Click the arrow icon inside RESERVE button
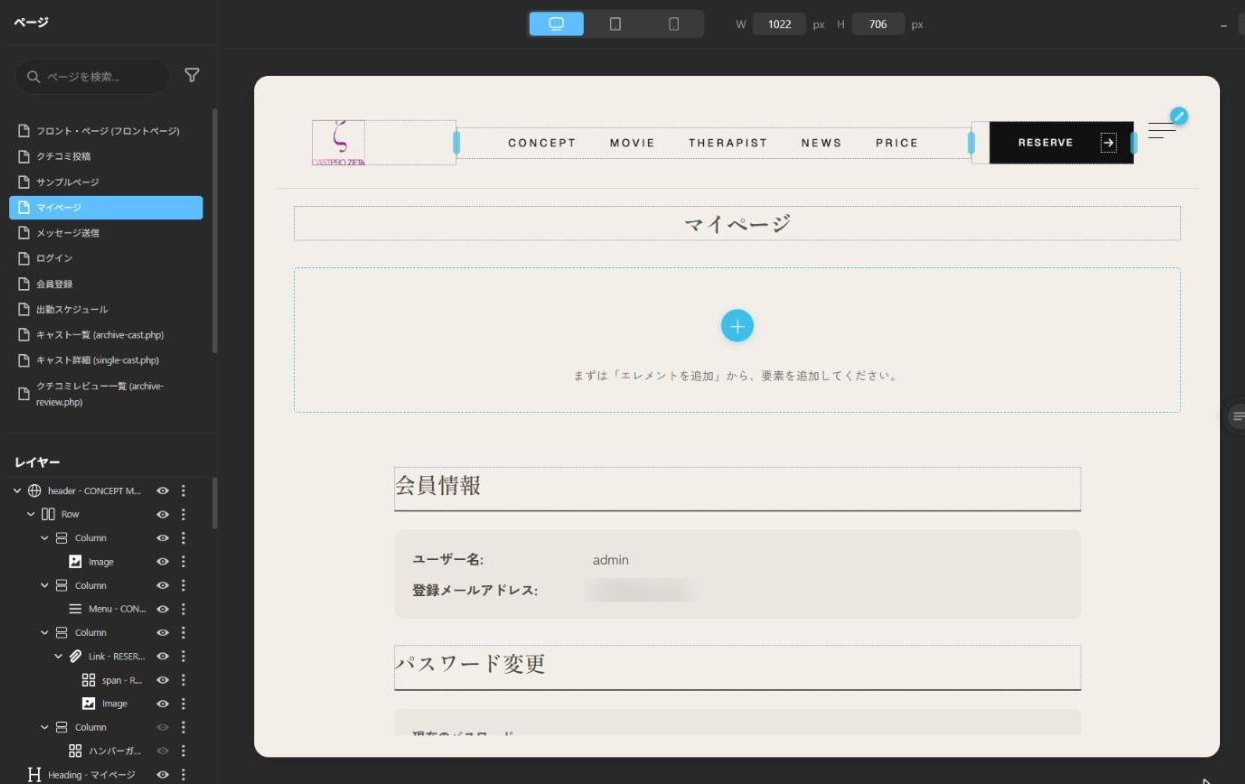 (1108, 143)
